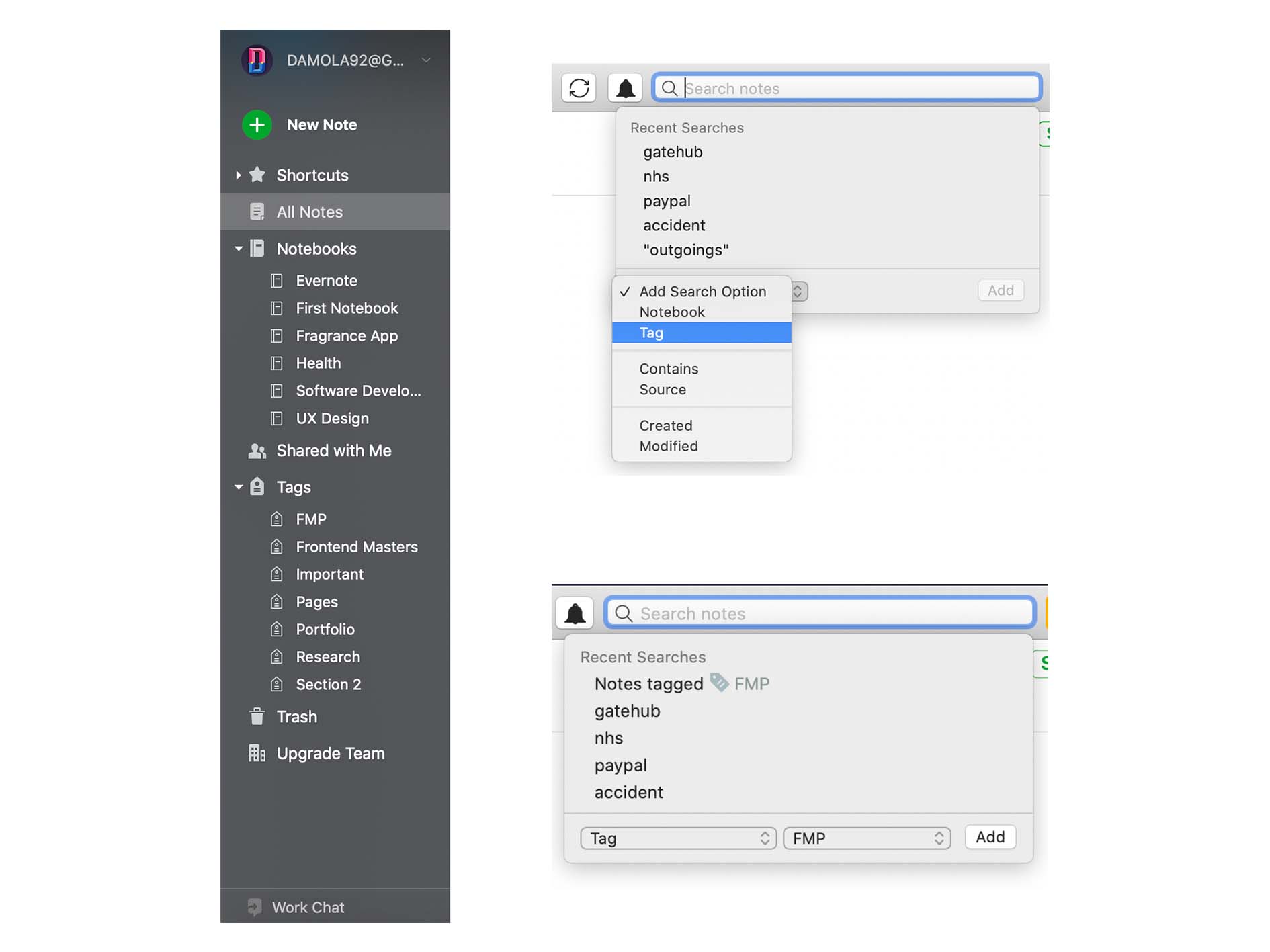
Task: Click the Portfolio tag icon
Action: 276,630
